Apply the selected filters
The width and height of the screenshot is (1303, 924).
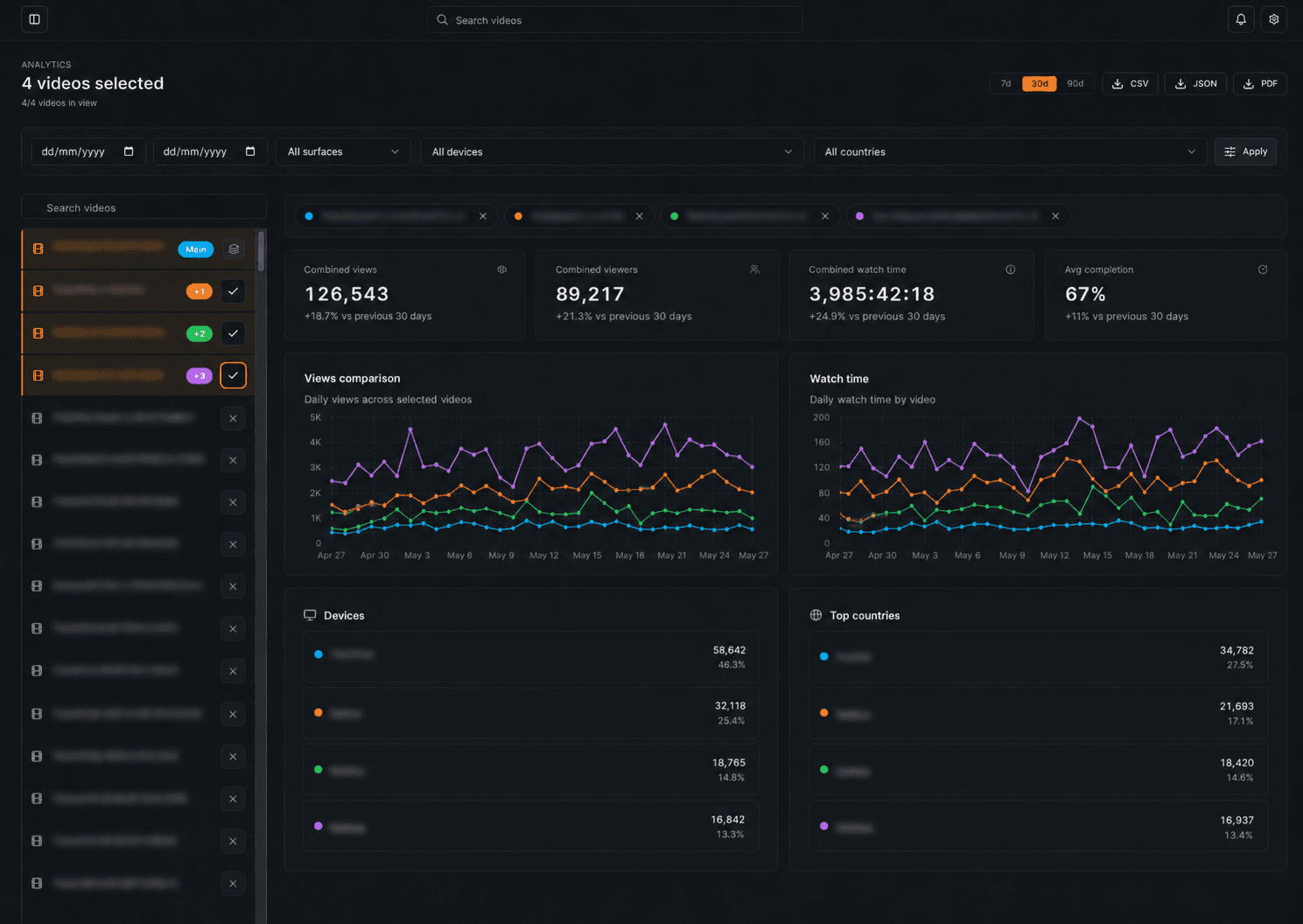(1245, 151)
